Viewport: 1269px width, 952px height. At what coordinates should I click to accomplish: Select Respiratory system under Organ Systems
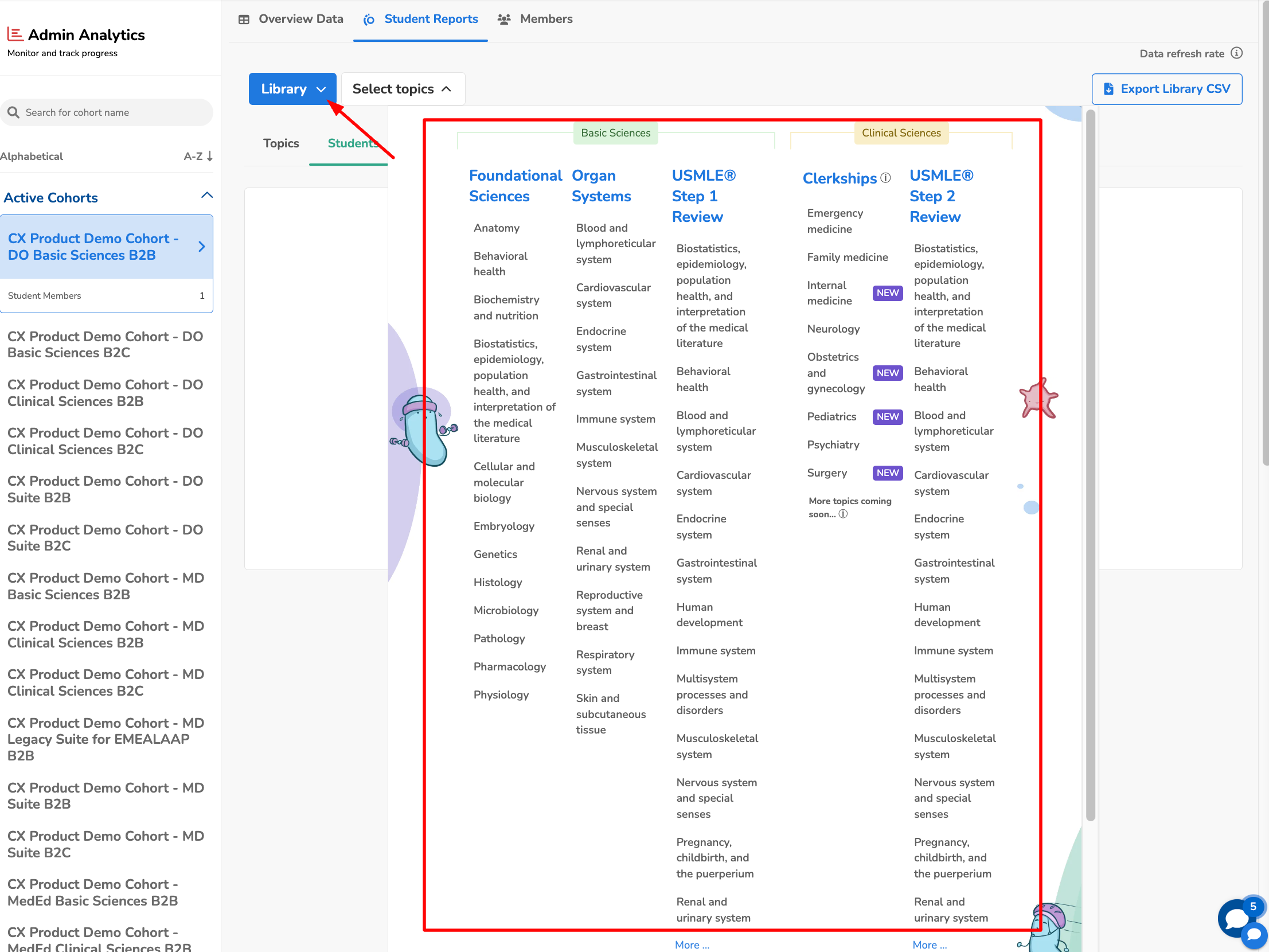coord(604,662)
